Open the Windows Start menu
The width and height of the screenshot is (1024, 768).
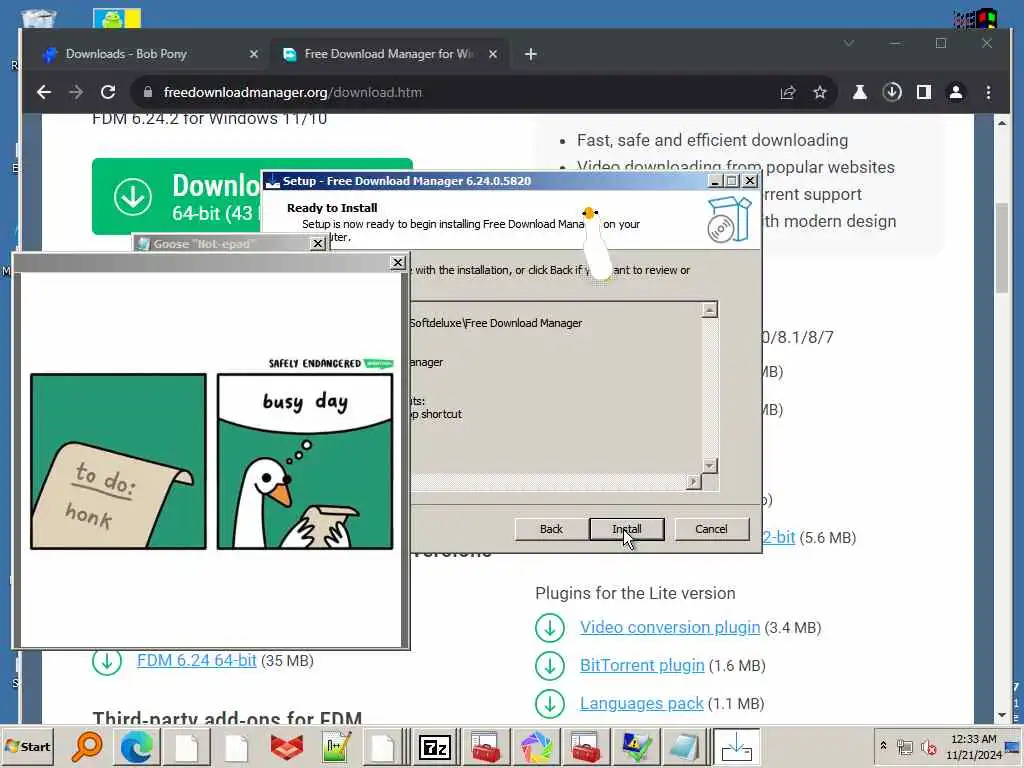(27, 746)
